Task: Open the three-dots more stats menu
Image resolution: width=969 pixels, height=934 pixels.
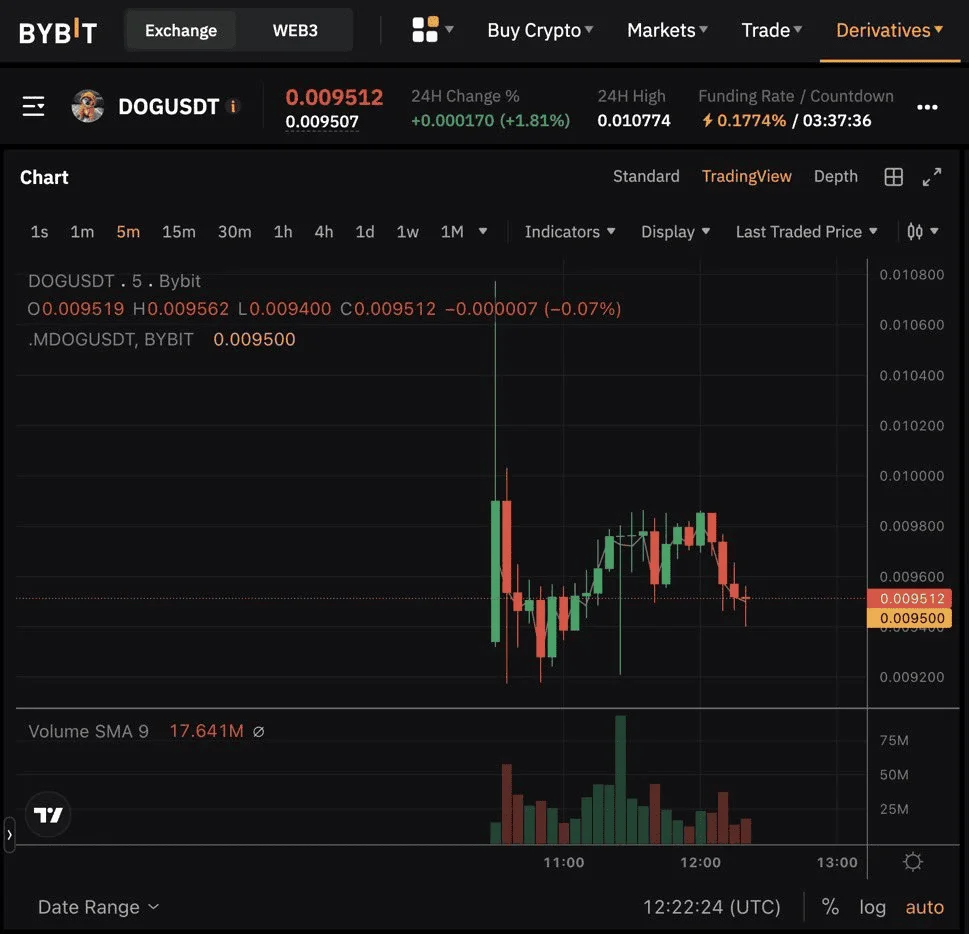Action: [927, 108]
